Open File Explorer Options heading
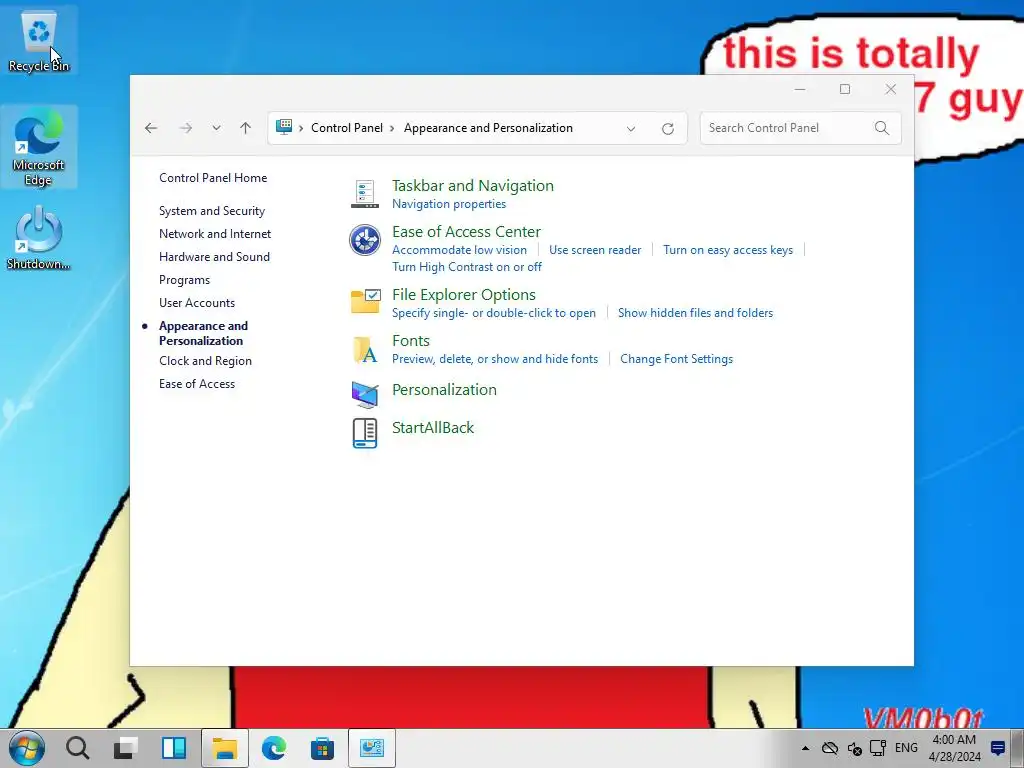 coord(464,295)
